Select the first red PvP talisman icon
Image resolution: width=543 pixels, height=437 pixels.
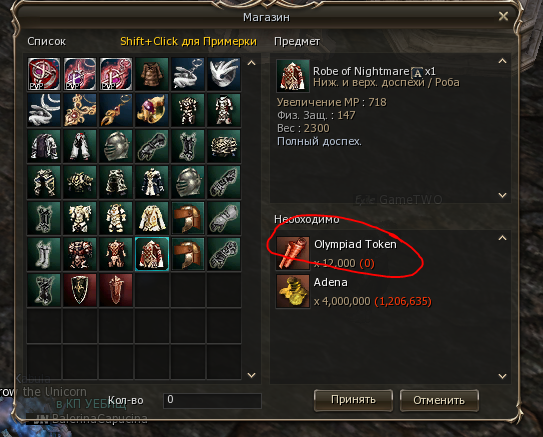click(x=44, y=74)
